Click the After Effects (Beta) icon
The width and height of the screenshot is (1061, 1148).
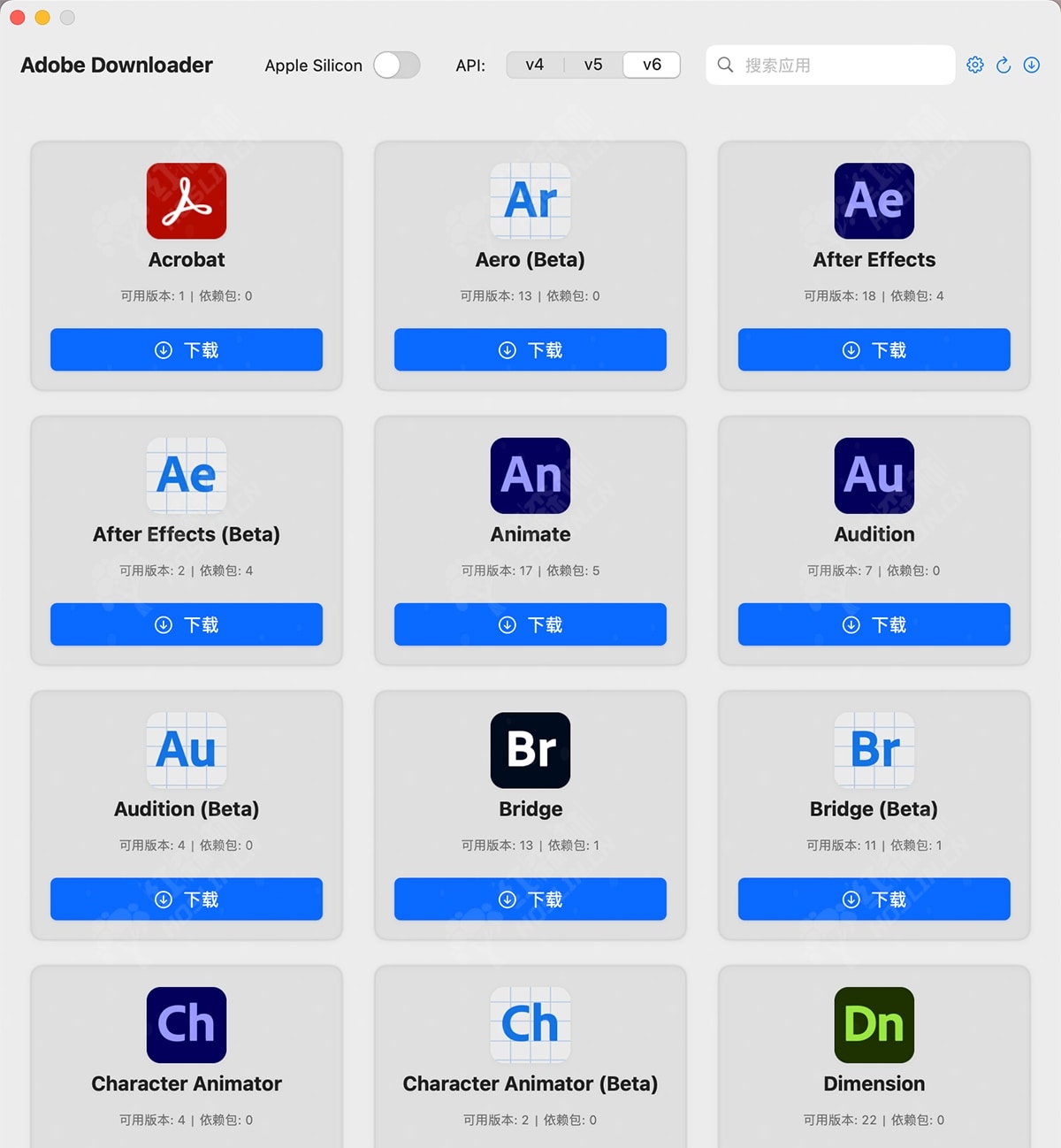187,476
